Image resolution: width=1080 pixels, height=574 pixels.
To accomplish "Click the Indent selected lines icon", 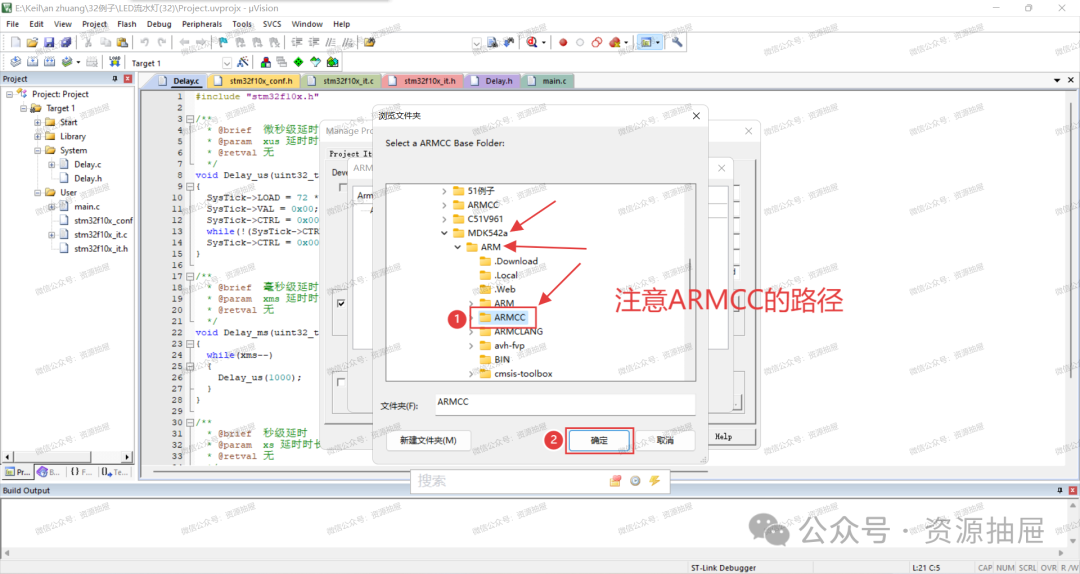I will tap(297, 42).
